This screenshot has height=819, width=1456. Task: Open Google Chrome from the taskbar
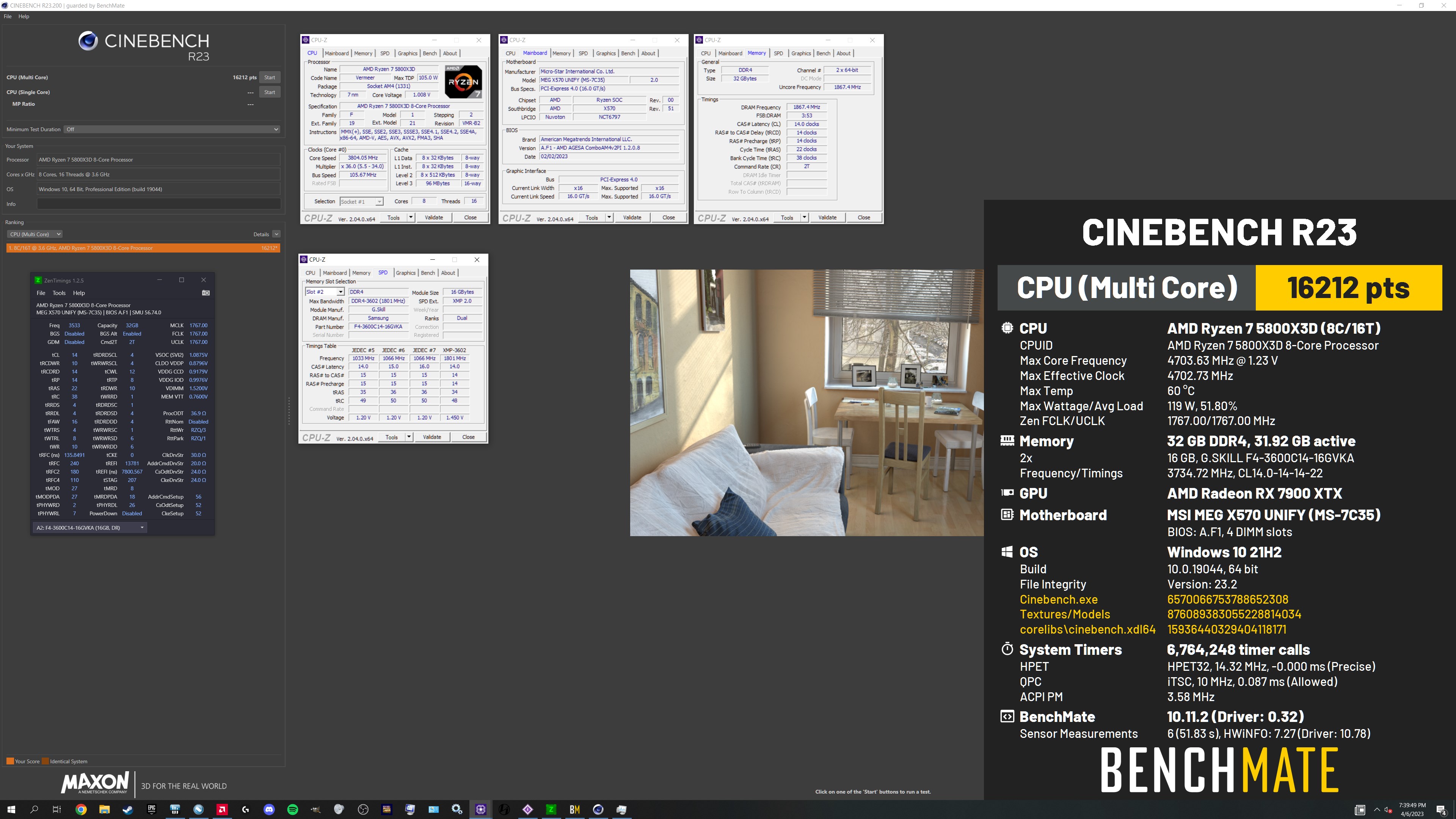click(x=81, y=810)
